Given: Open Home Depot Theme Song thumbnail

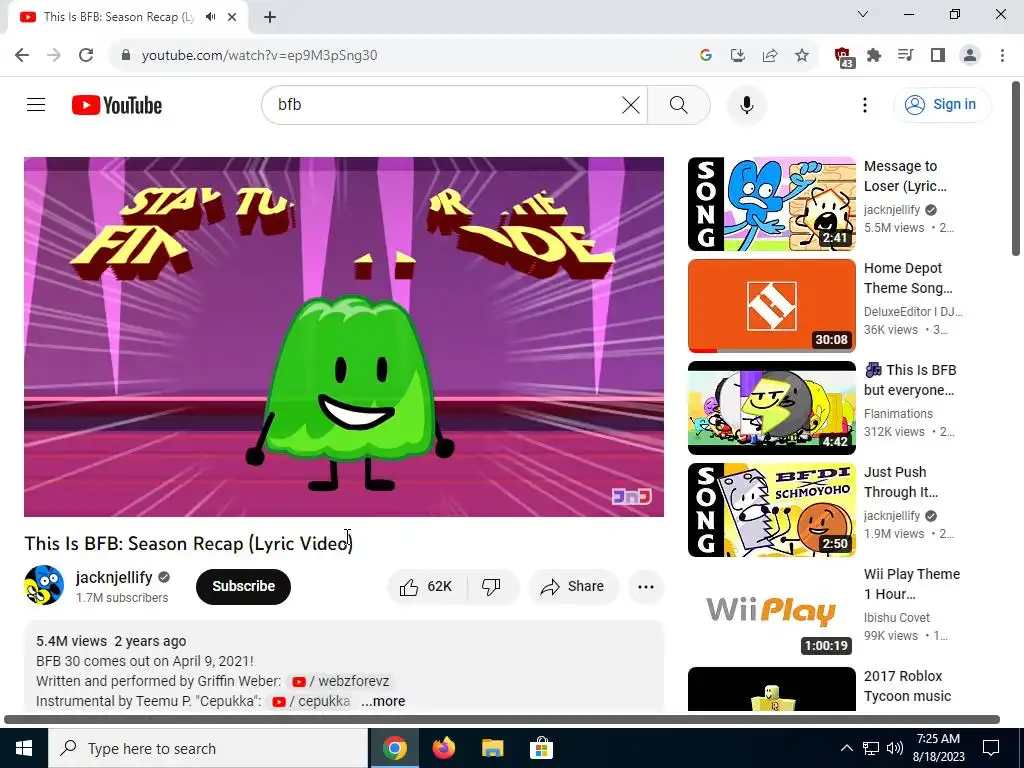Looking at the screenshot, I should 771,306.
